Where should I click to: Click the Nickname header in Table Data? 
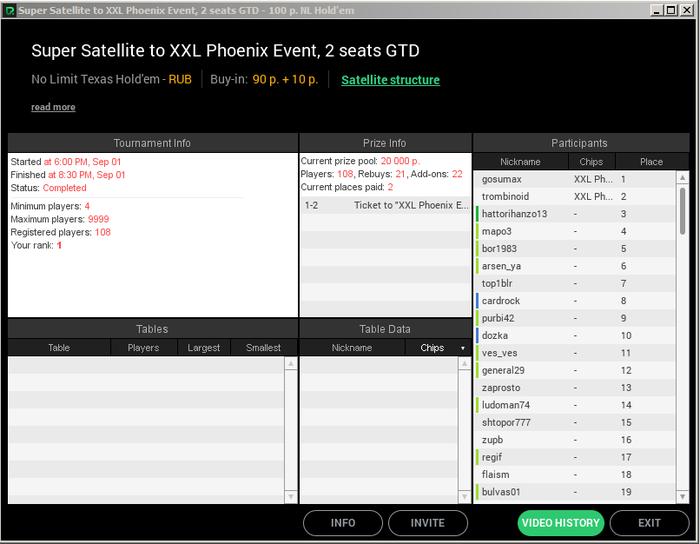pyautogui.click(x=352, y=348)
